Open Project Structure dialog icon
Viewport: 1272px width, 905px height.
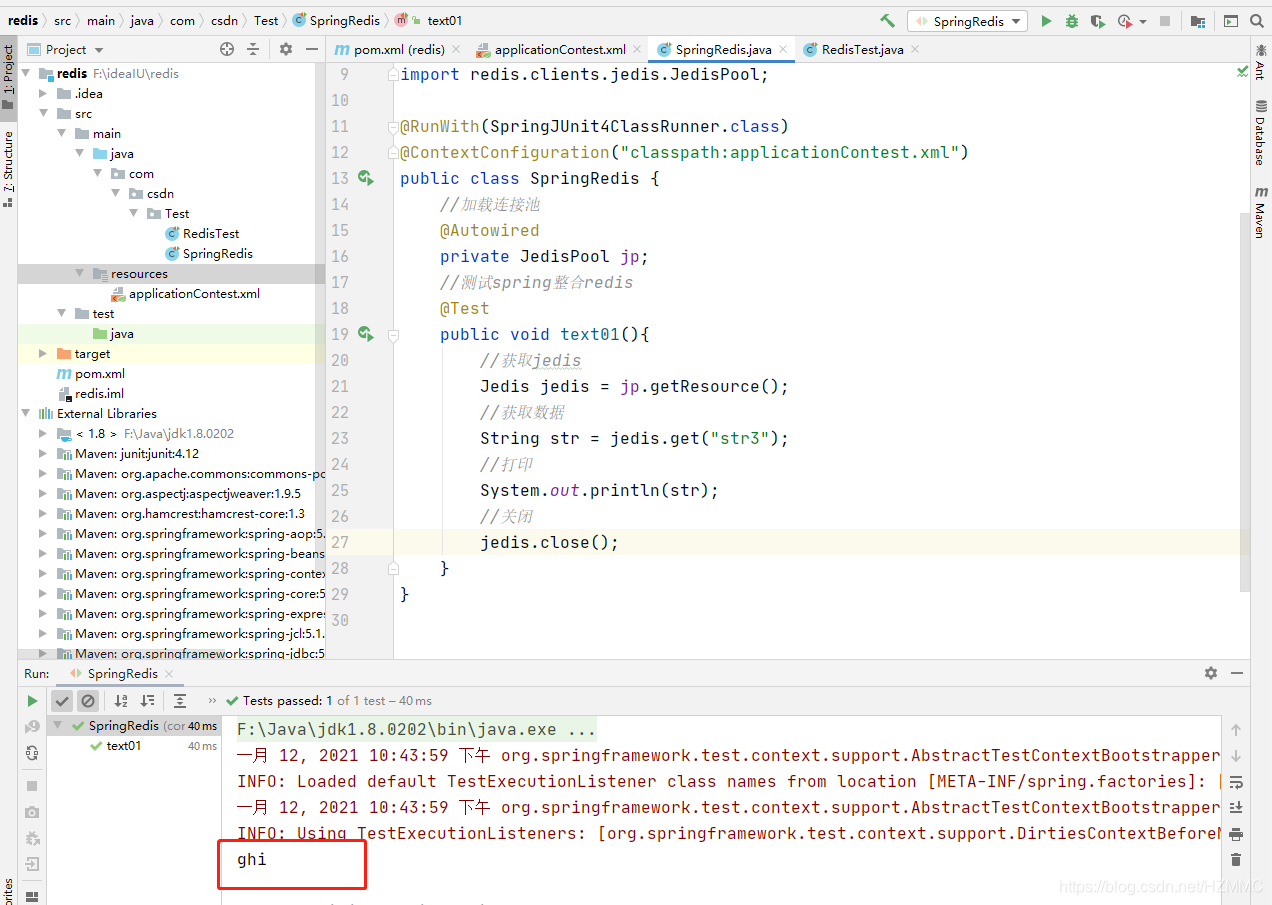pyautogui.click(x=1198, y=20)
